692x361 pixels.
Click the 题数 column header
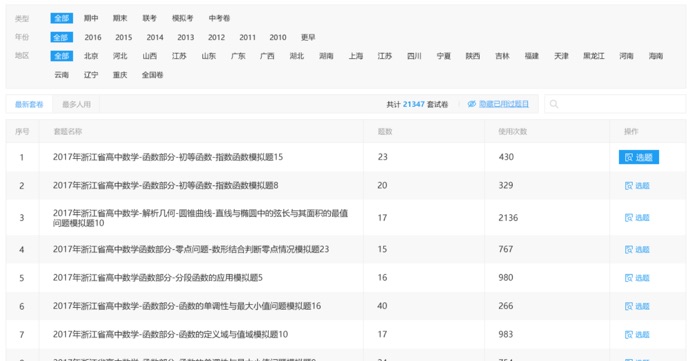click(x=385, y=132)
